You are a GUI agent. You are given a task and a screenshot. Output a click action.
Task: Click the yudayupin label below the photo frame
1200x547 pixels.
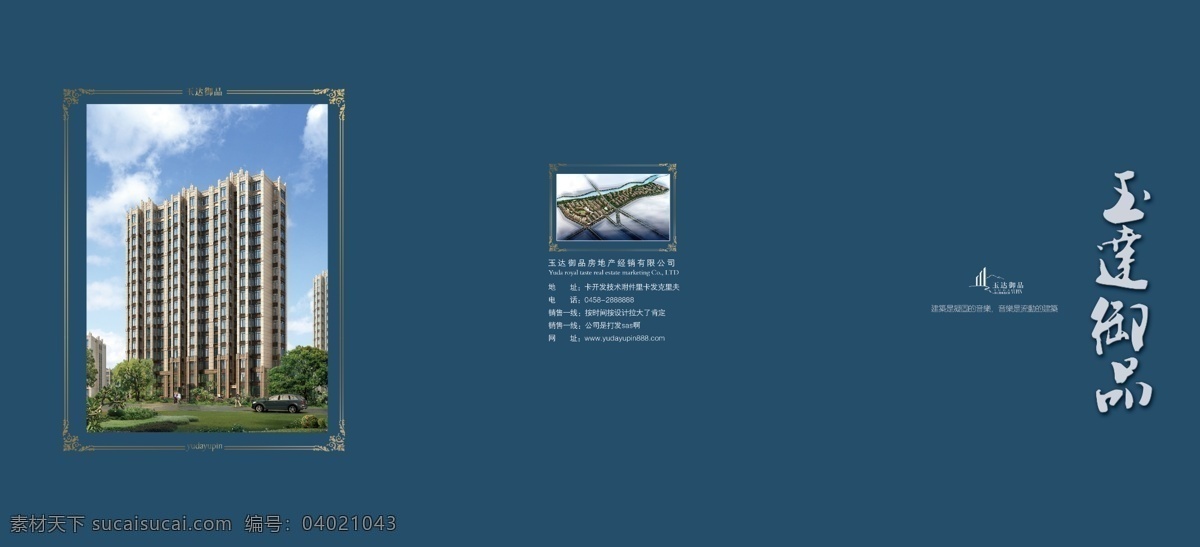[205, 445]
